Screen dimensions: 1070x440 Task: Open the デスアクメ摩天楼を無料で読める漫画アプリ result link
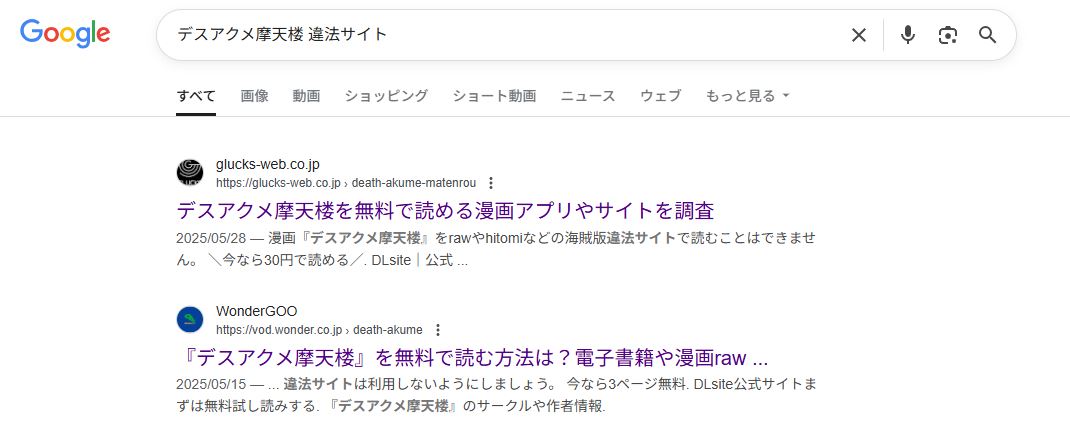pyautogui.click(x=445, y=210)
